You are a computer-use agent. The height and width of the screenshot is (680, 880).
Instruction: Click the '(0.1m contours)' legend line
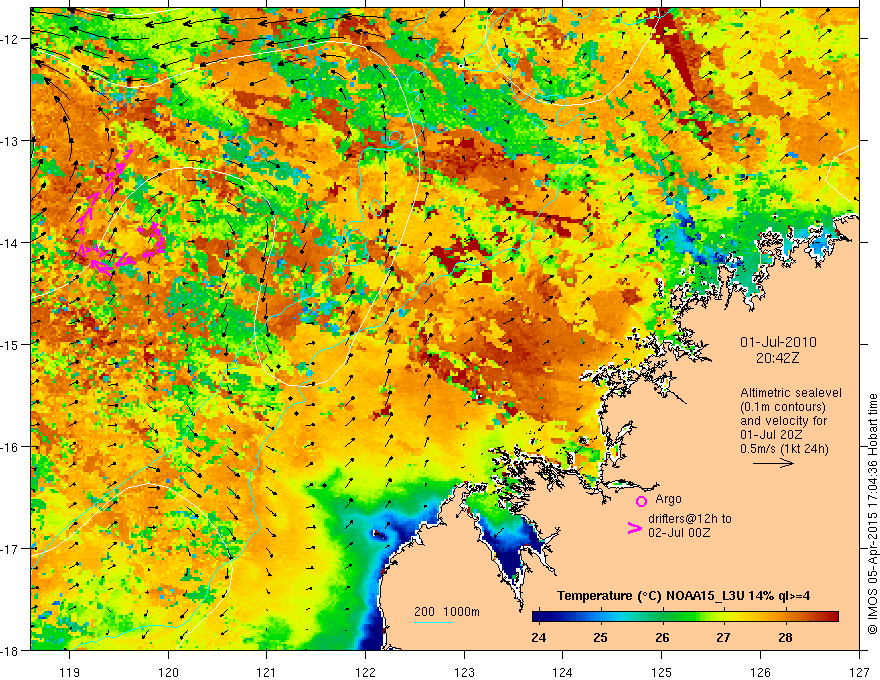click(783, 407)
